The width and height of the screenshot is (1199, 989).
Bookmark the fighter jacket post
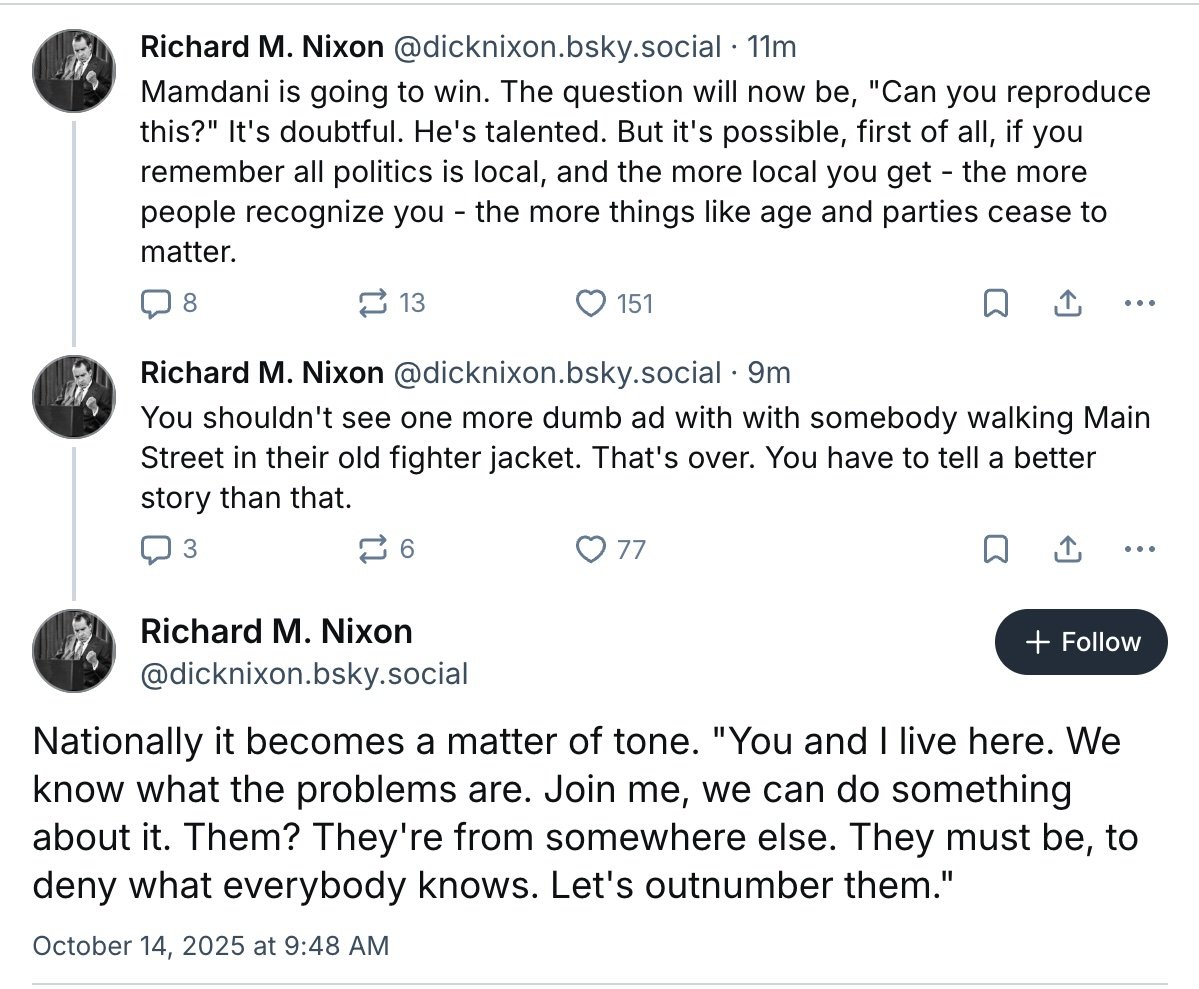(x=995, y=549)
